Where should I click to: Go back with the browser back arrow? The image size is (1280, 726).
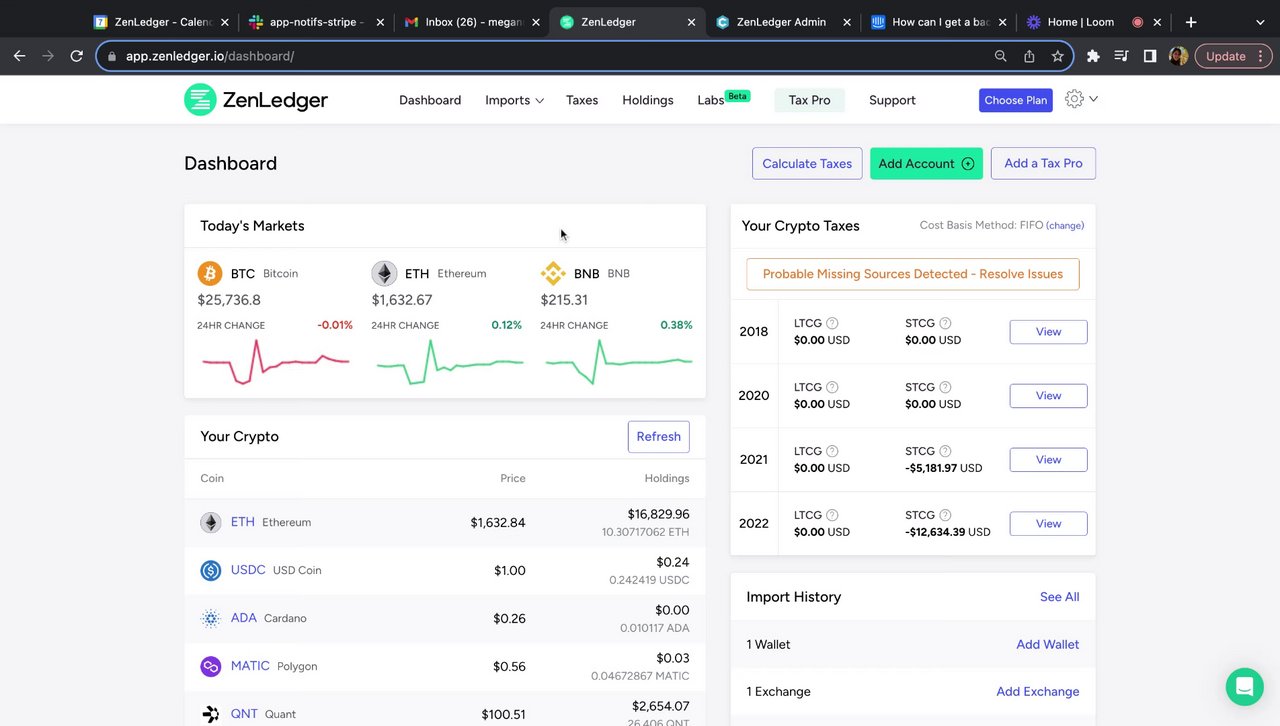tap(19, 56)
